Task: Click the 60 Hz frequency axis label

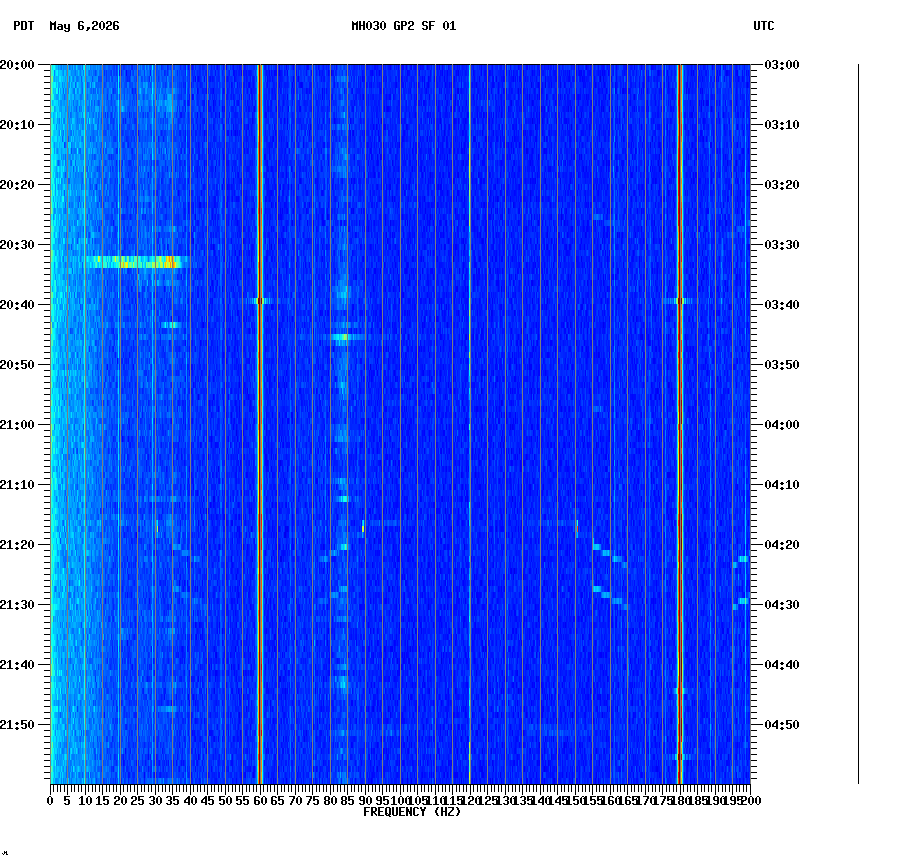Action: coord(260,800)
